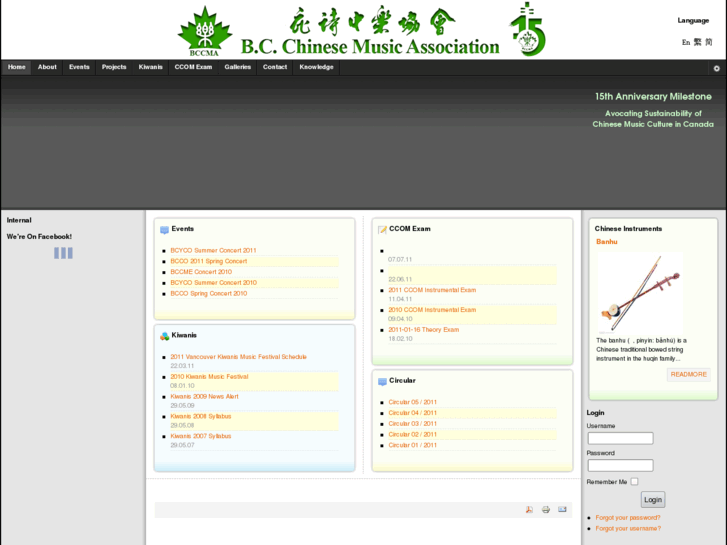Switch language to En
The image size is (727, 545).
[x=686, y=42]
